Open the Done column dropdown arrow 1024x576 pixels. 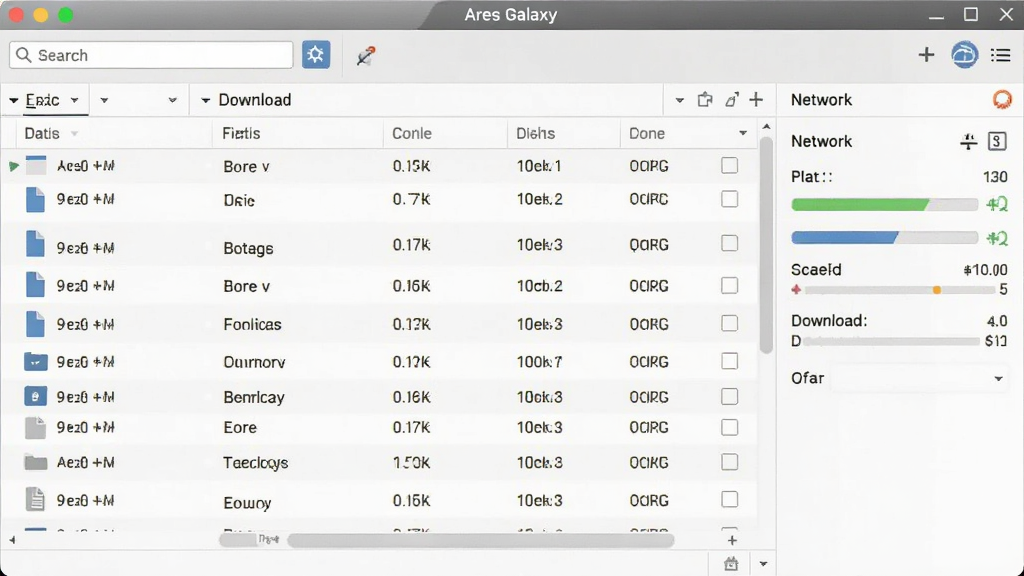click(x=743, y=133)
